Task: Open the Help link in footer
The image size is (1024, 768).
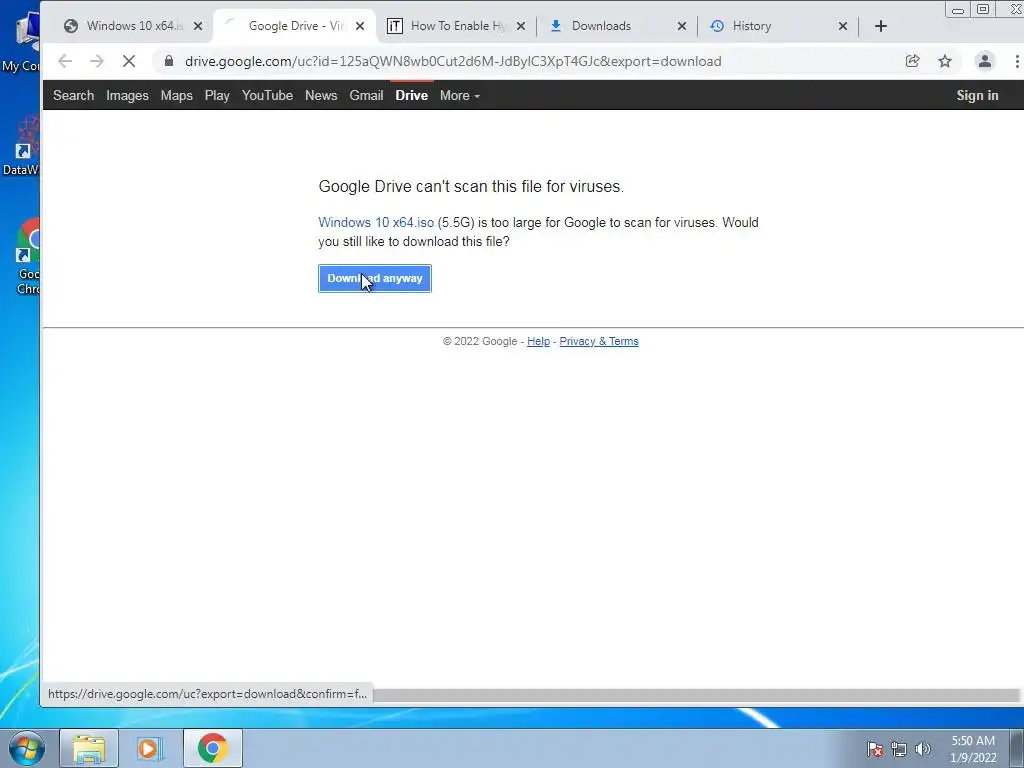Action: point(538,341)
